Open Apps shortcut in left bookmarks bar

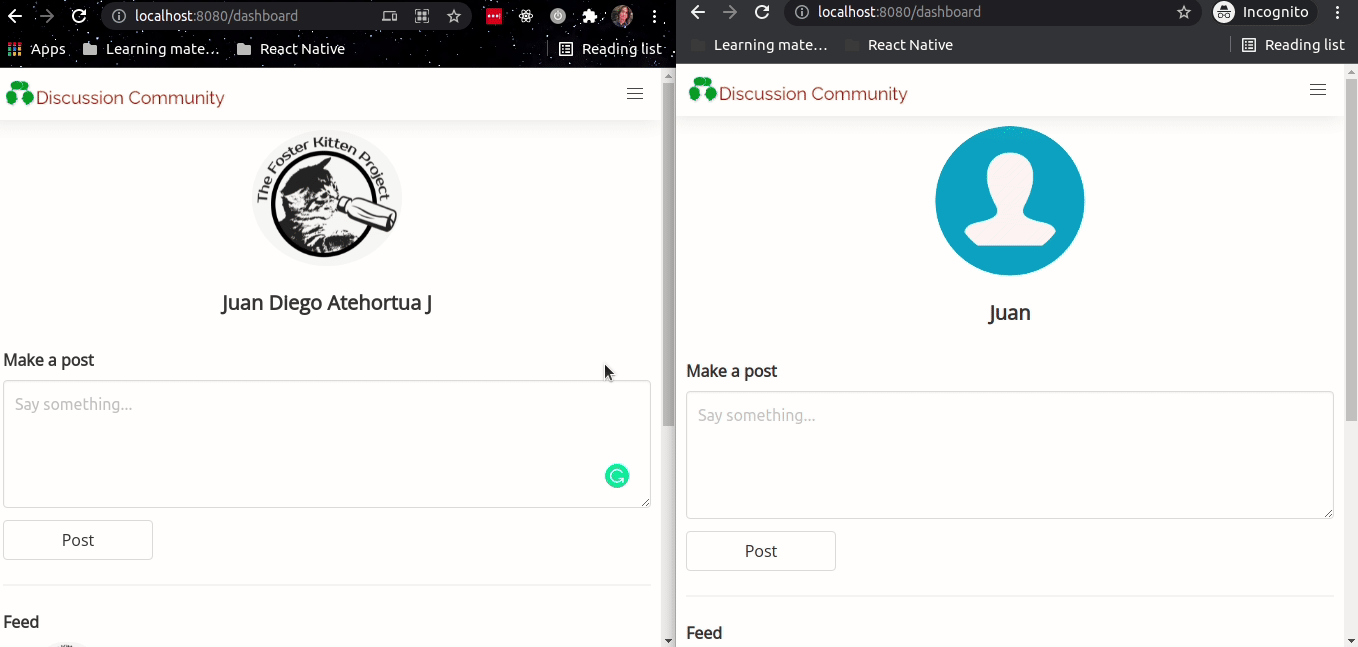pyautogui.click(x=36, y=49)
